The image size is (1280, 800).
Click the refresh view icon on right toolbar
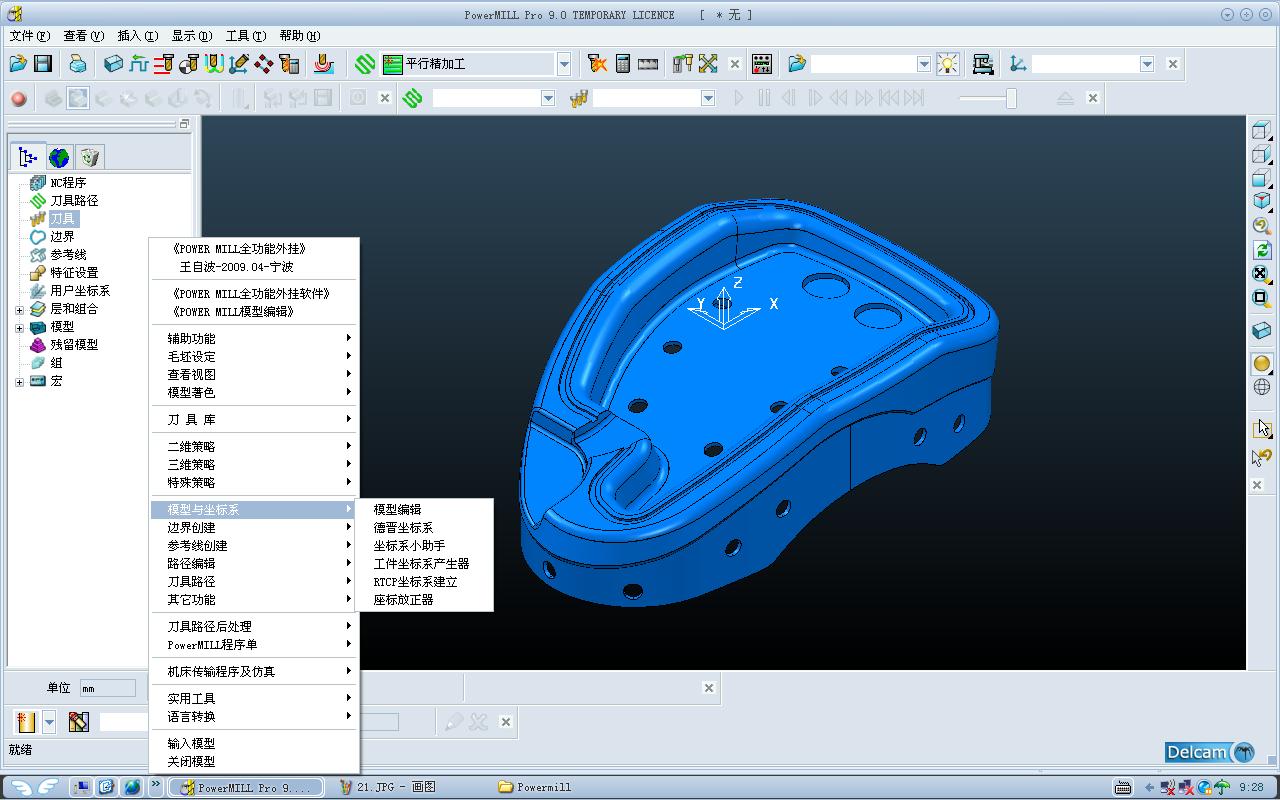(x=1262, y=250)
